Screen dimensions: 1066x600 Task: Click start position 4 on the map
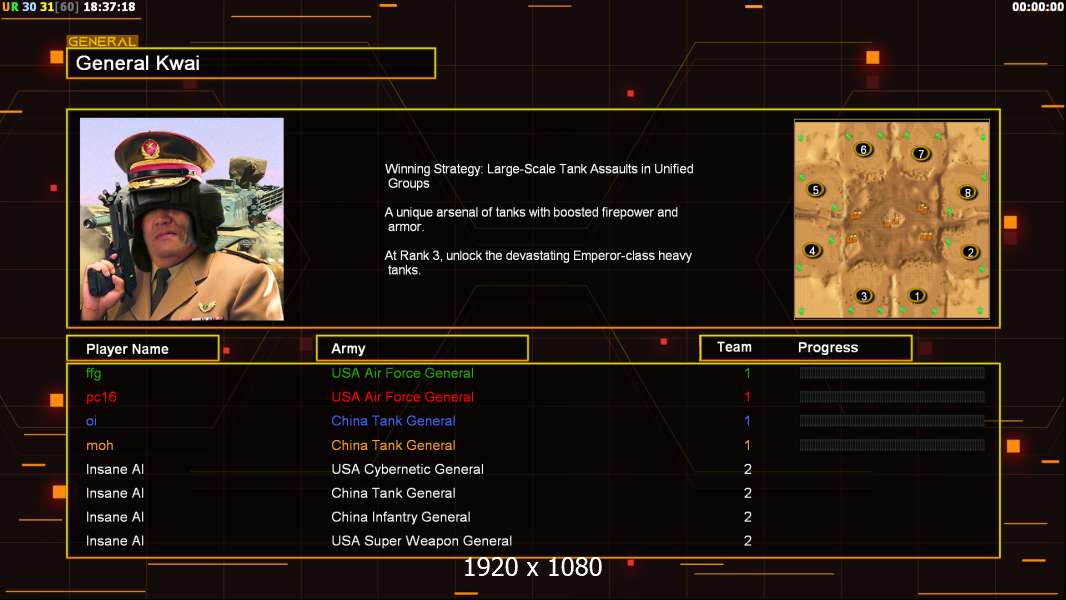812,250
